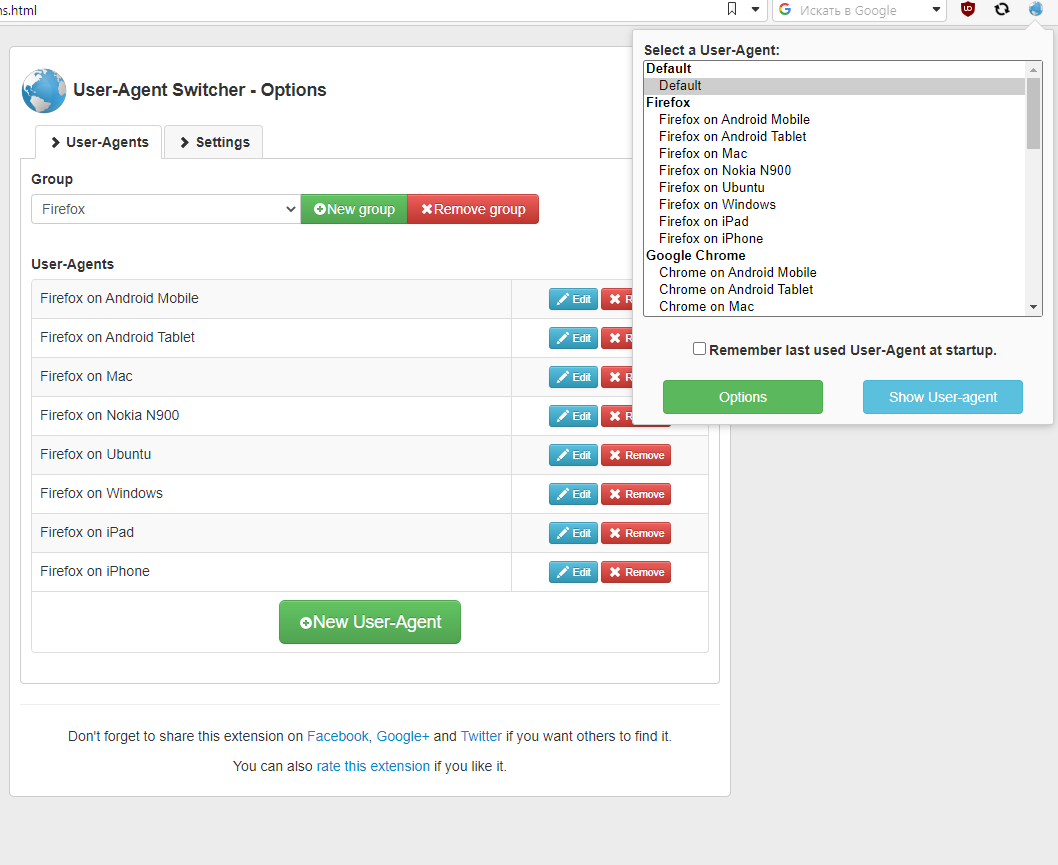Image resolution: width=1058 pixels, height=865 pixels.
Task: Switch to the Settings tab
Action: coord(214,142)
